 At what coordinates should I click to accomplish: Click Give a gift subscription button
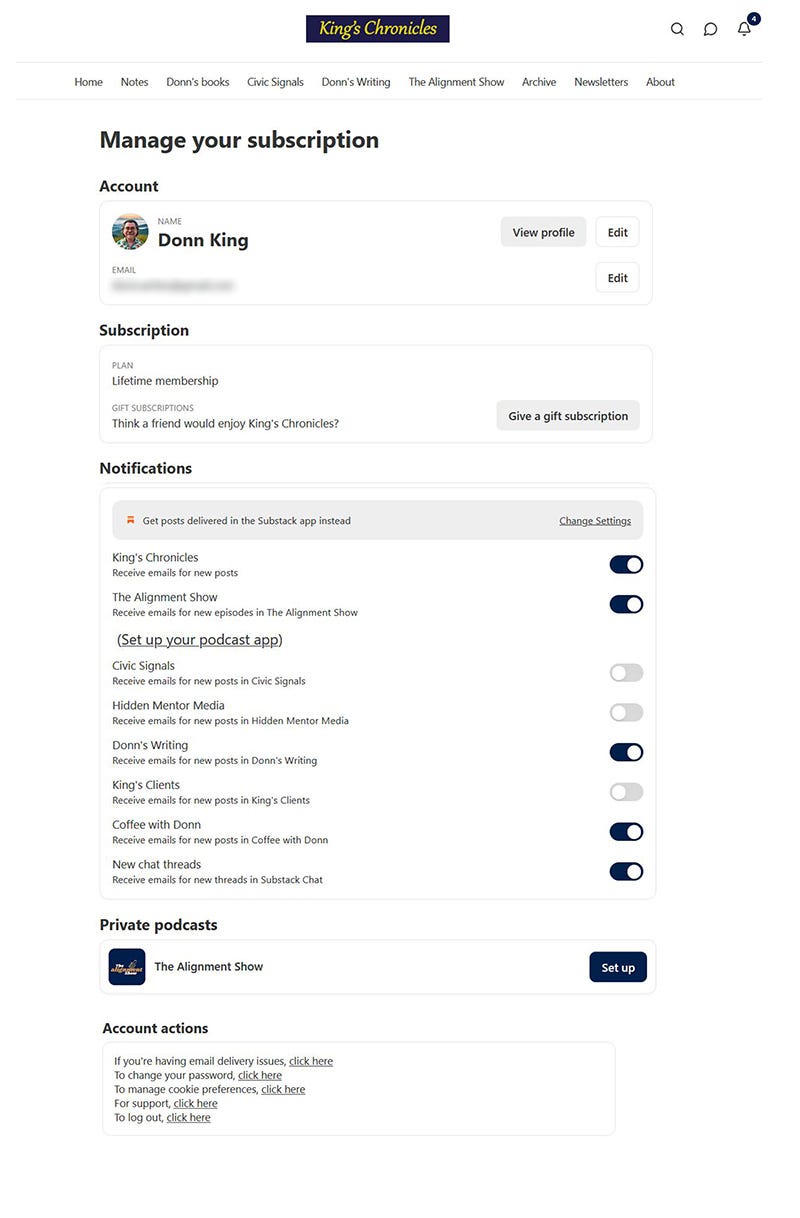tap(568, 416)
